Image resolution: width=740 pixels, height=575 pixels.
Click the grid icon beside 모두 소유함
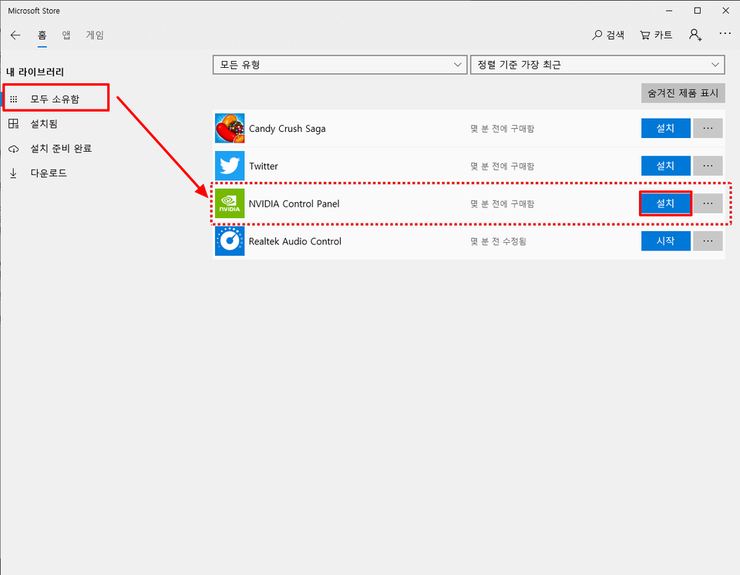click(14, 99)
